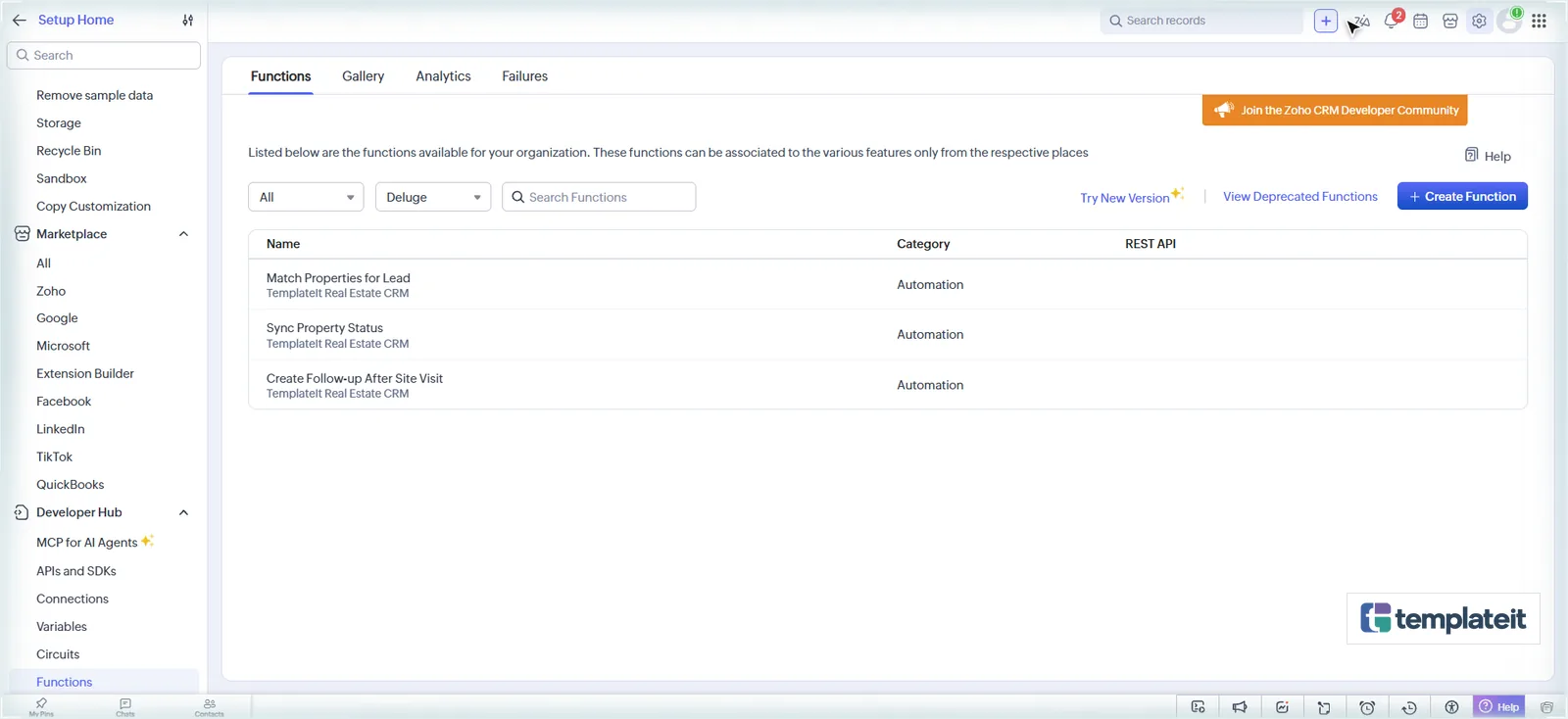Click the megaphone announcements icon in bottom bar

(x=1240, y=707)
